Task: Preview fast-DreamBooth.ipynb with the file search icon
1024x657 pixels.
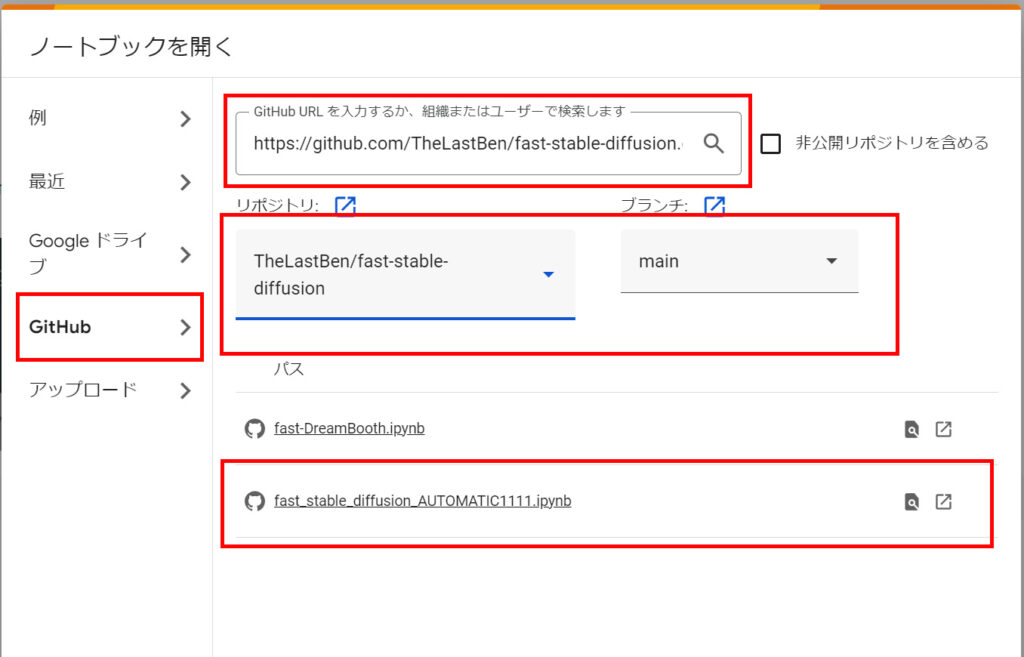Action: [x=911, y=430]
